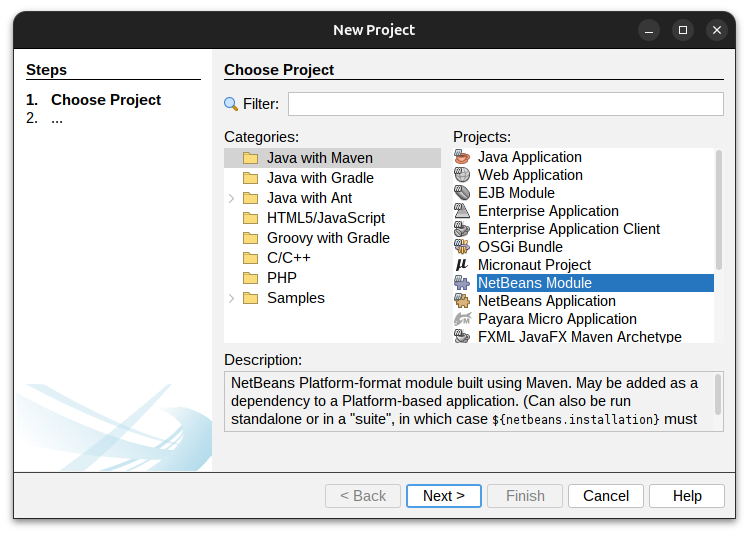
Task: Select the PHP category folder
Action: tap(281, 278)
